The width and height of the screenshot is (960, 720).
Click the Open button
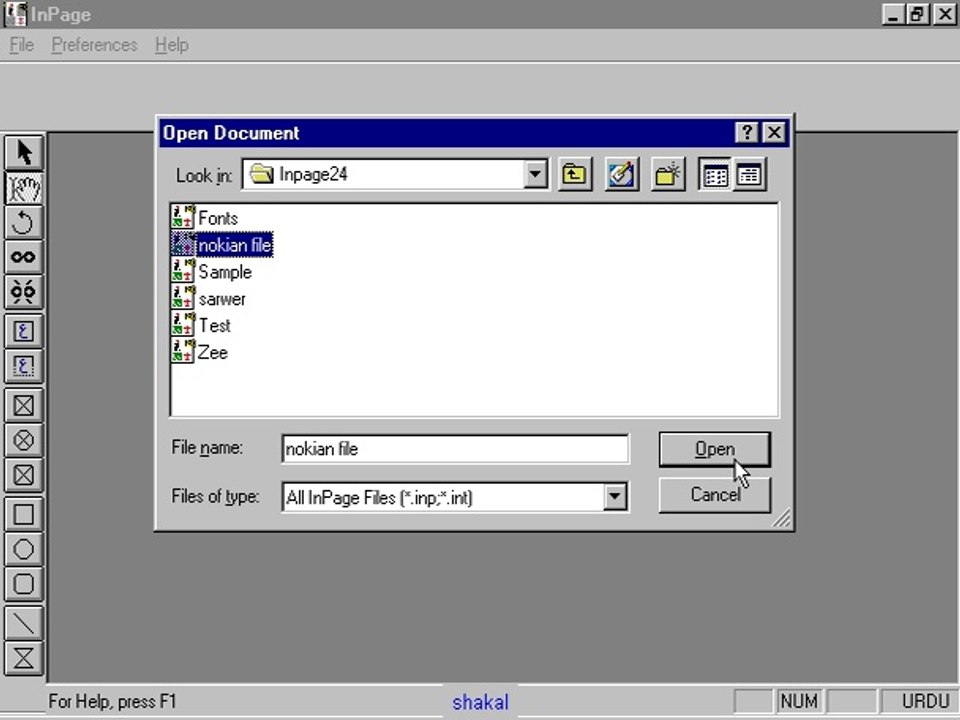pos(714,449)
